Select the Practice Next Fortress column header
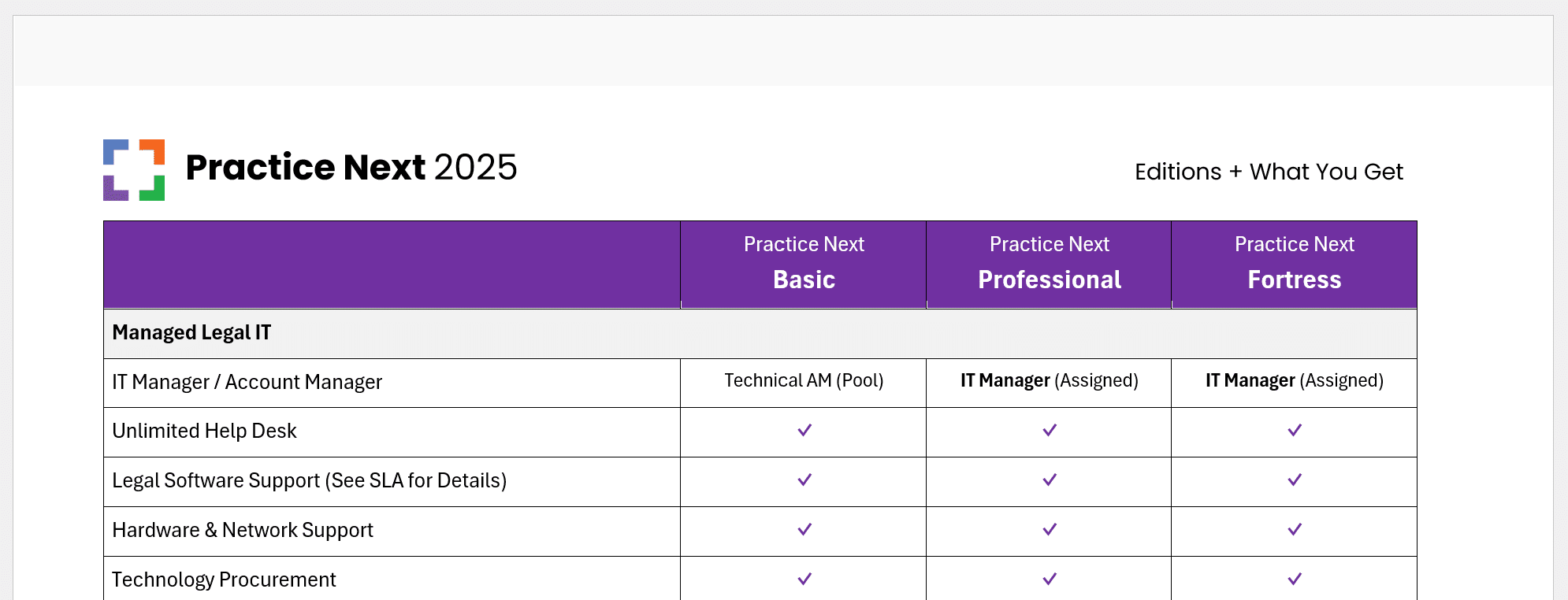The width and height of the screenshot is (1568, 600). (1294, 264)
